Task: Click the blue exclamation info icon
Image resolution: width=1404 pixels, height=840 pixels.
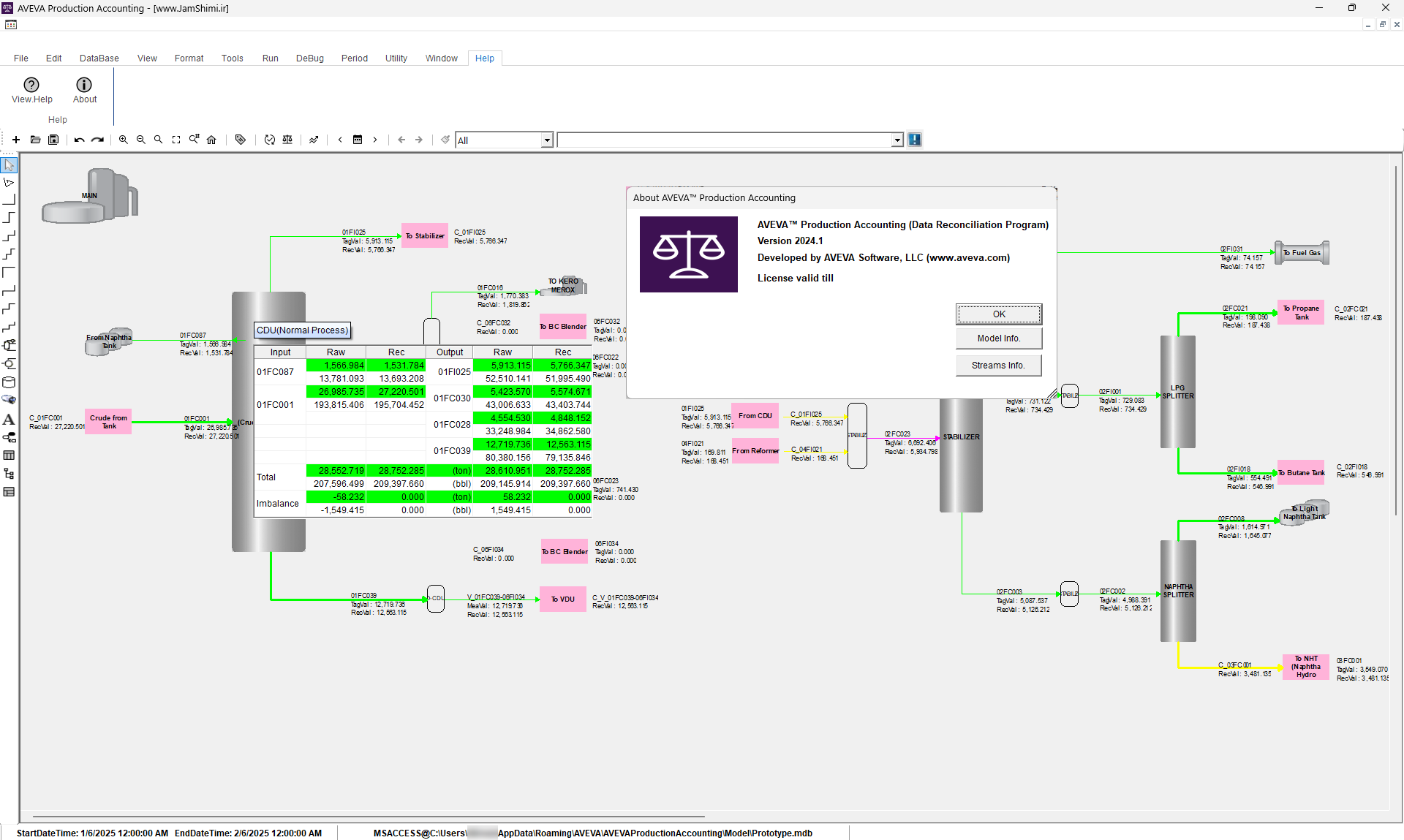Action: [915, 140]
